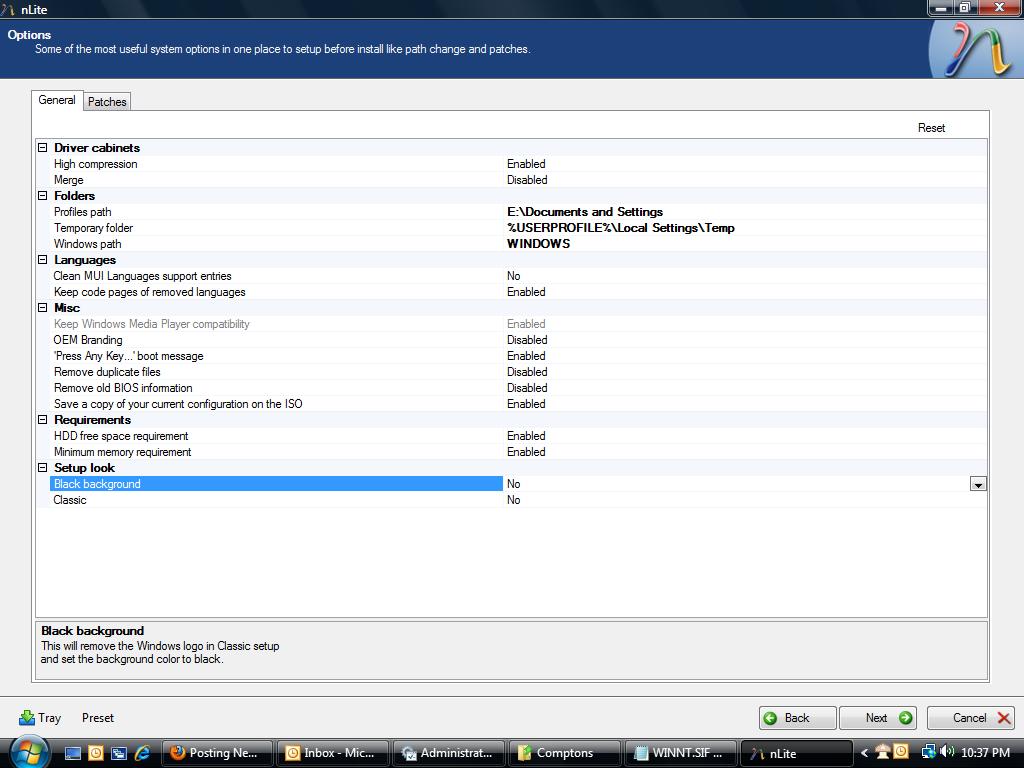The height and width of the screenshot is (768, 1024).
Task: Select the OEM Branding option
Action: tap(519, 340)
